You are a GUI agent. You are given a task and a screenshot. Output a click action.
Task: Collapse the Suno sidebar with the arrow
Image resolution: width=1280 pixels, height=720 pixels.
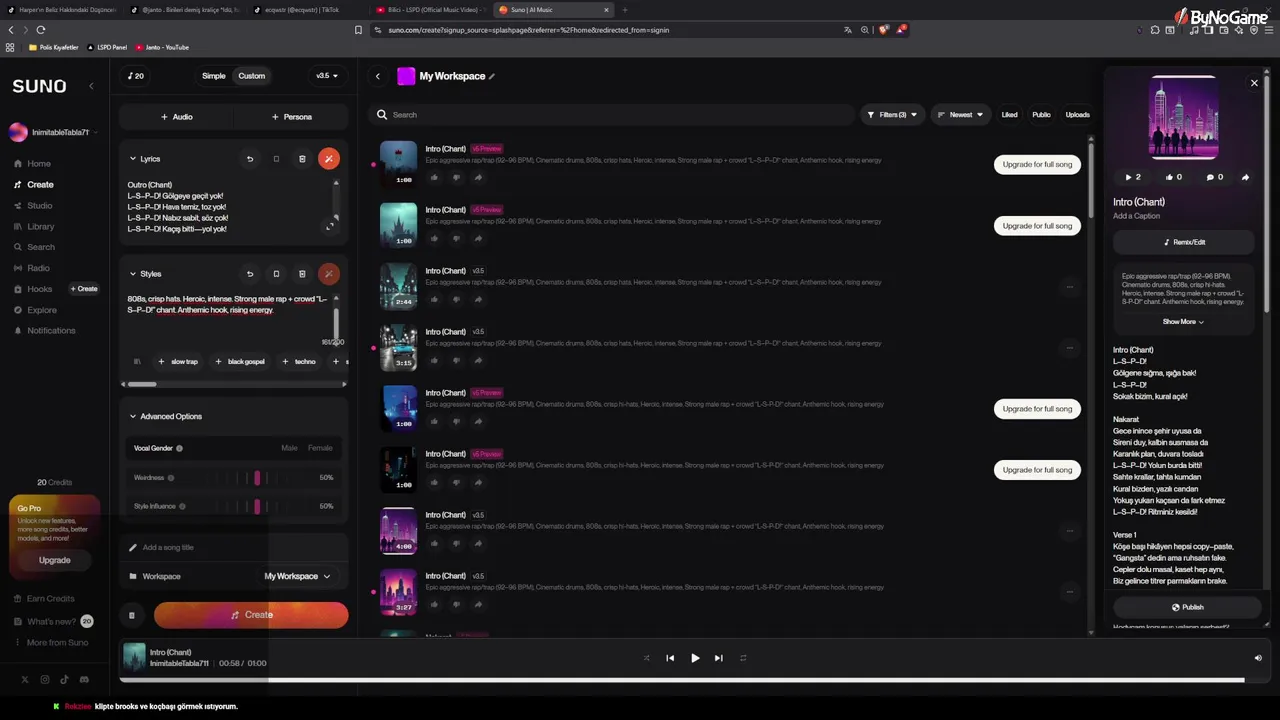click(91, 86)
